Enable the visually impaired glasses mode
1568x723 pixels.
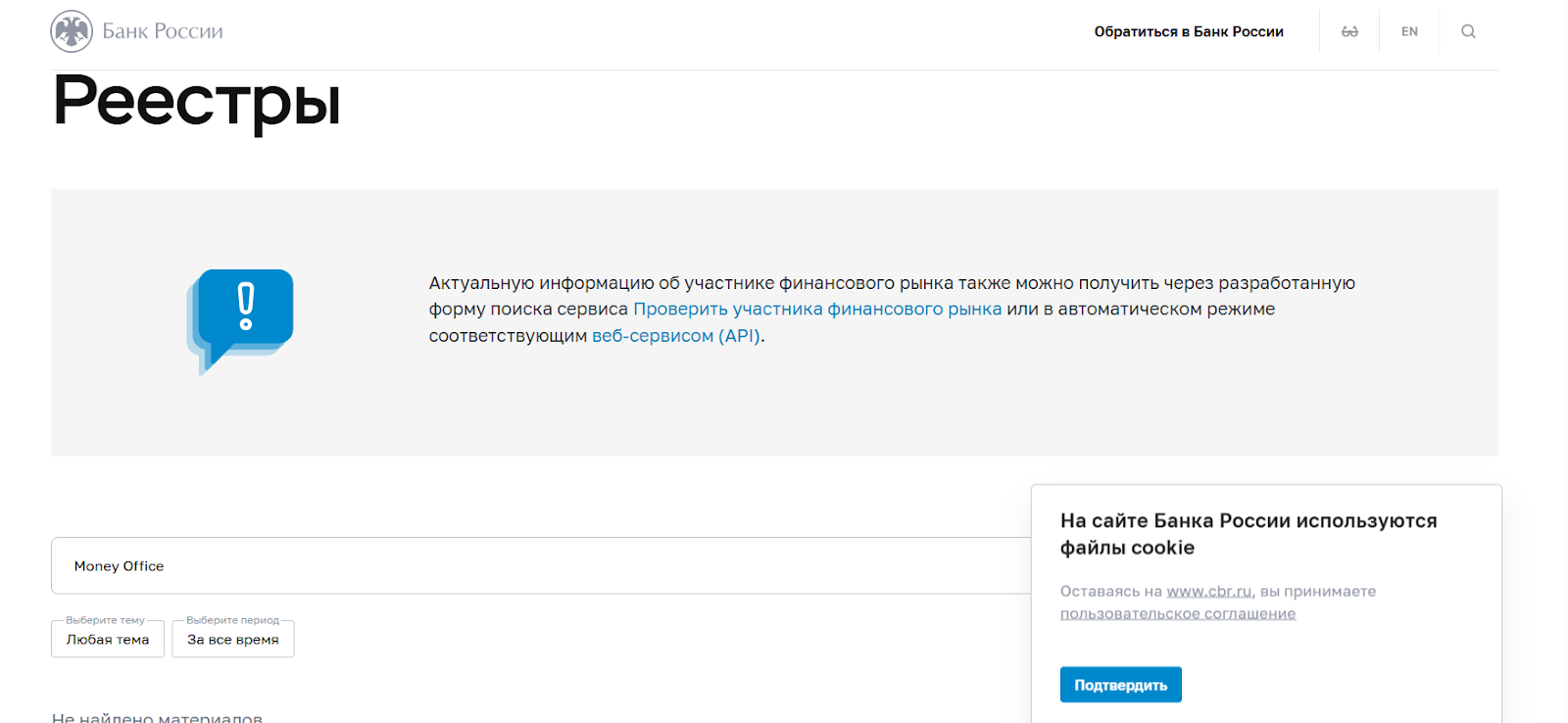coord(1349,31)
